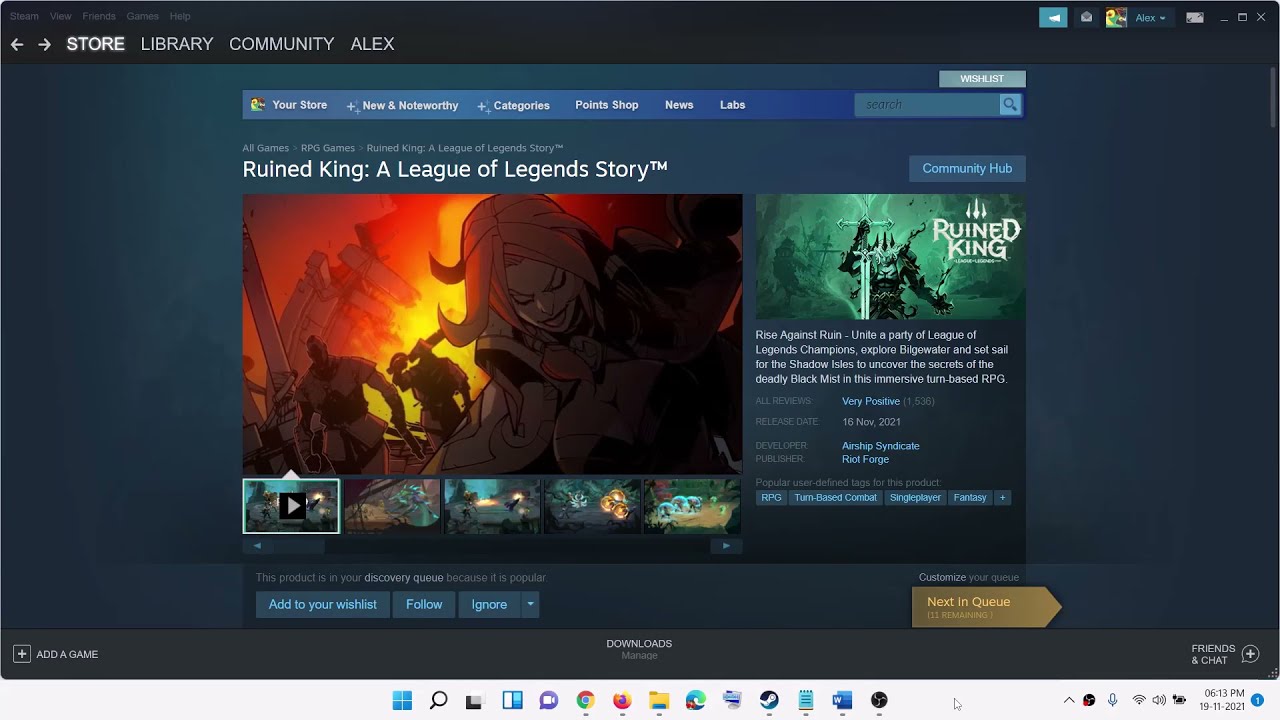Click the search magnifier button
The height and width of the screenshot is (720, 1280).
(x=1010, y=104)
